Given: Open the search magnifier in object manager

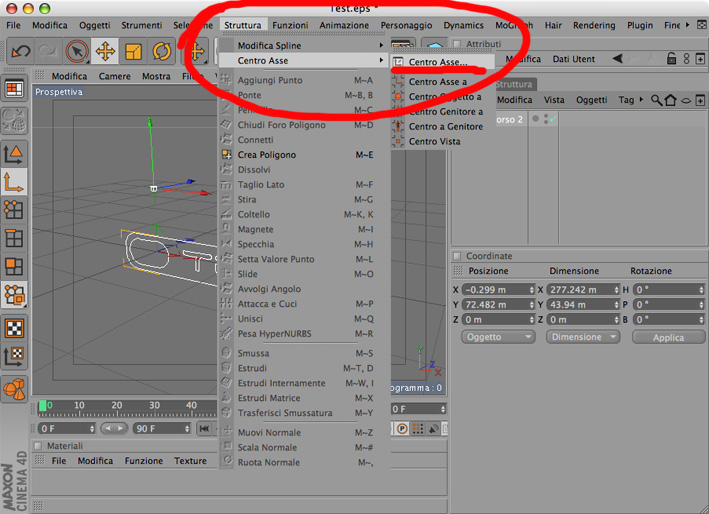Looking at the screenshot, I should click(656, 100).
